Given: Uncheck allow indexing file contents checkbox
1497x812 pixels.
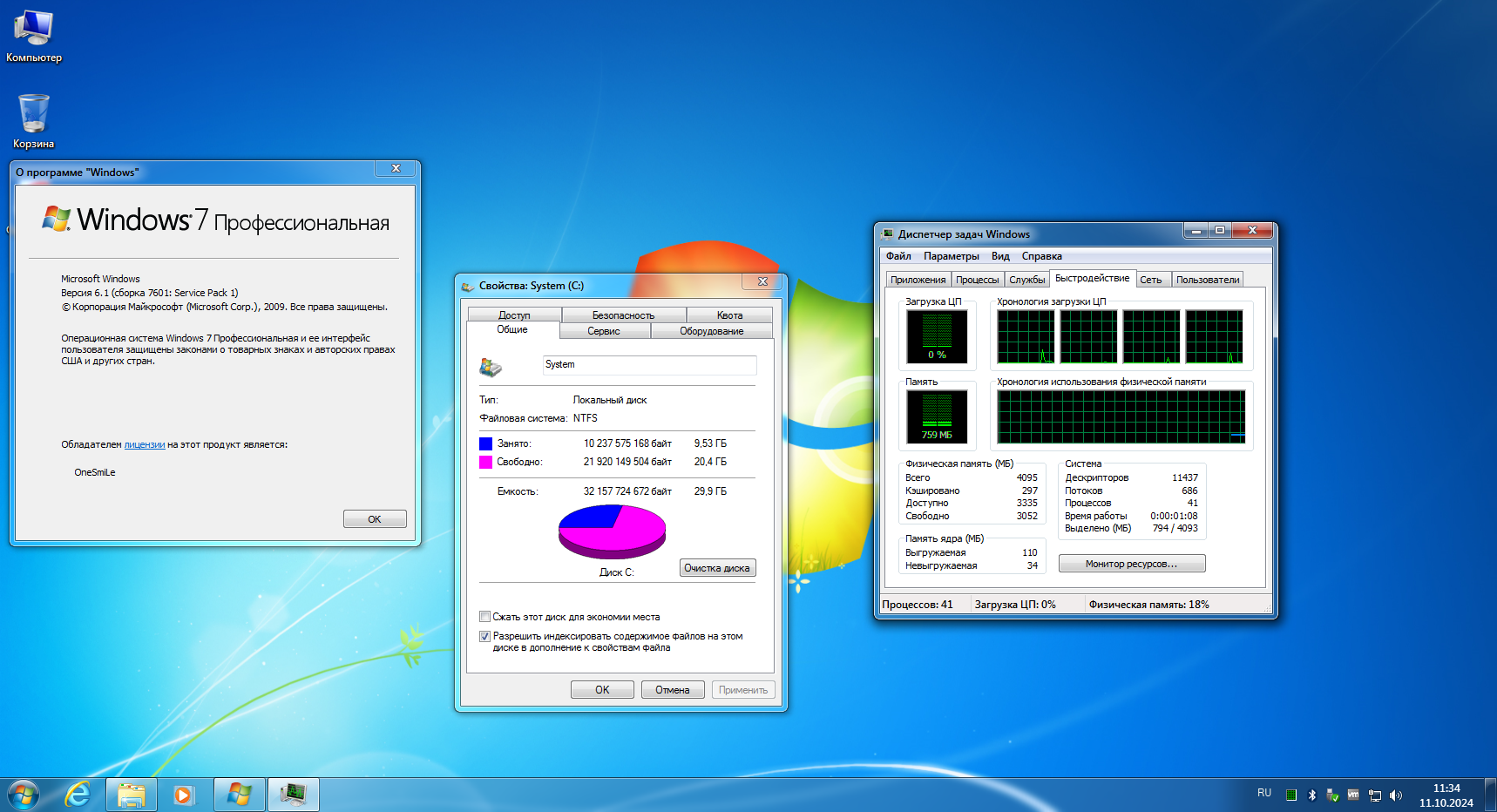Looking at the screenshot, I should (484, 636).
